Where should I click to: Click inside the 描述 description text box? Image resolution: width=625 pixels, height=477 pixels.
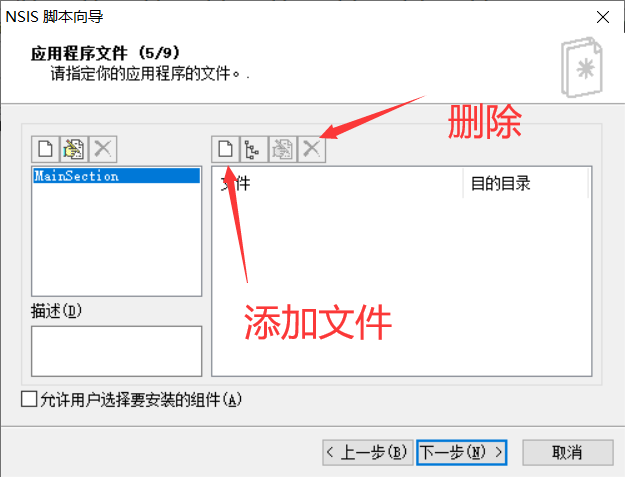[116, 351]
